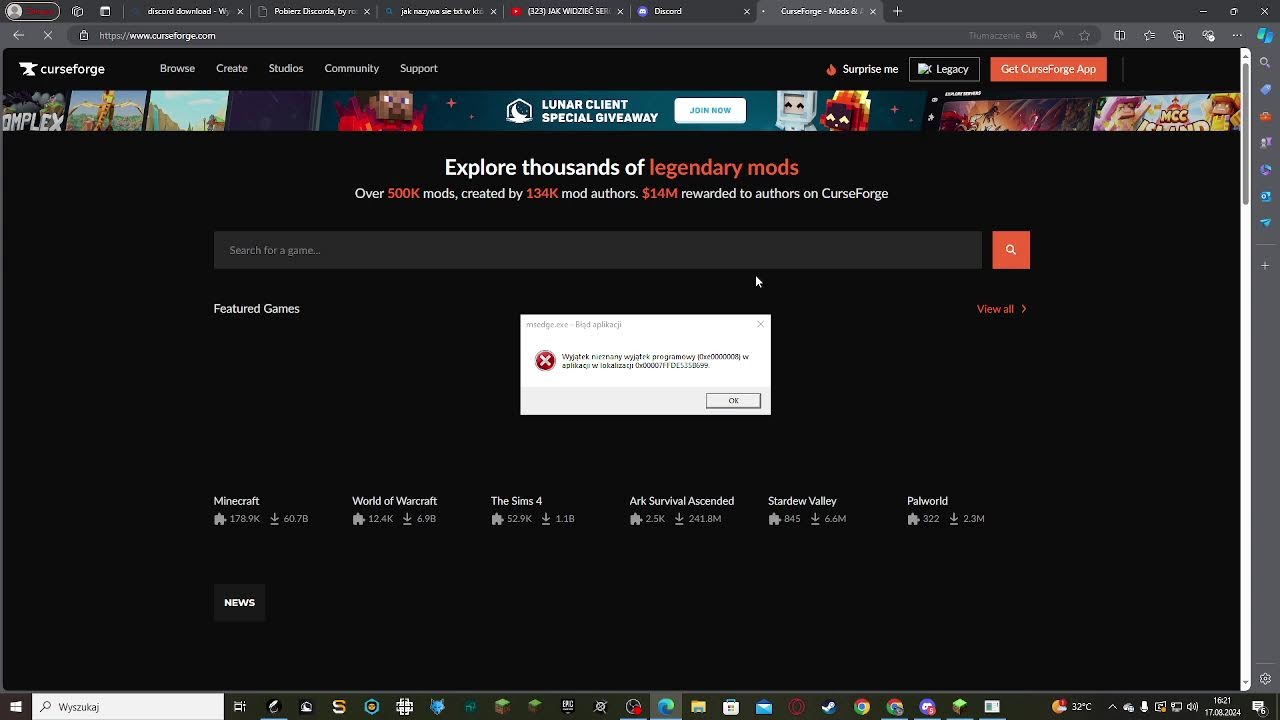The height and width of the screenshot is (720, 1280).
Task: Open the Support menu
Action: [418, 68]
